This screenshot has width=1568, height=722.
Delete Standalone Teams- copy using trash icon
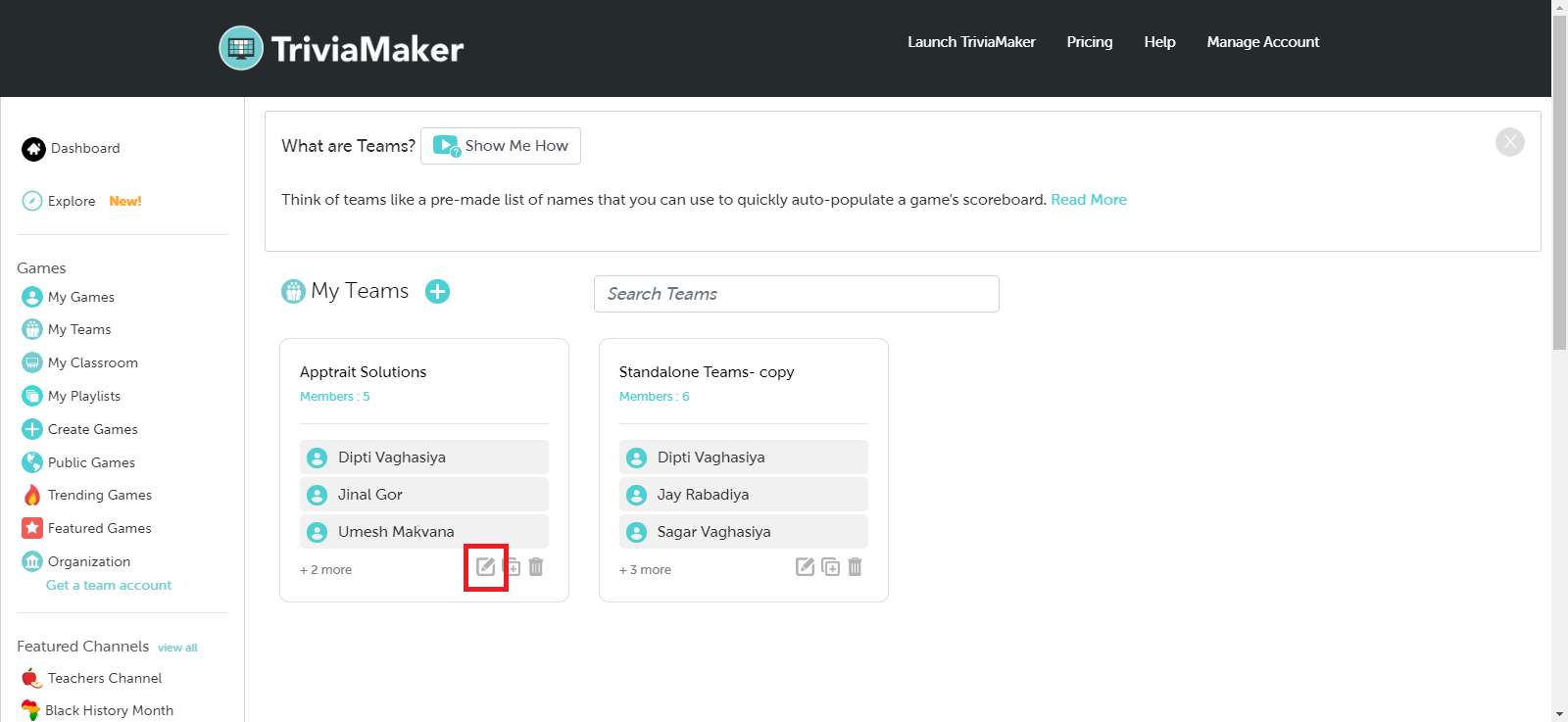[855, 567]
